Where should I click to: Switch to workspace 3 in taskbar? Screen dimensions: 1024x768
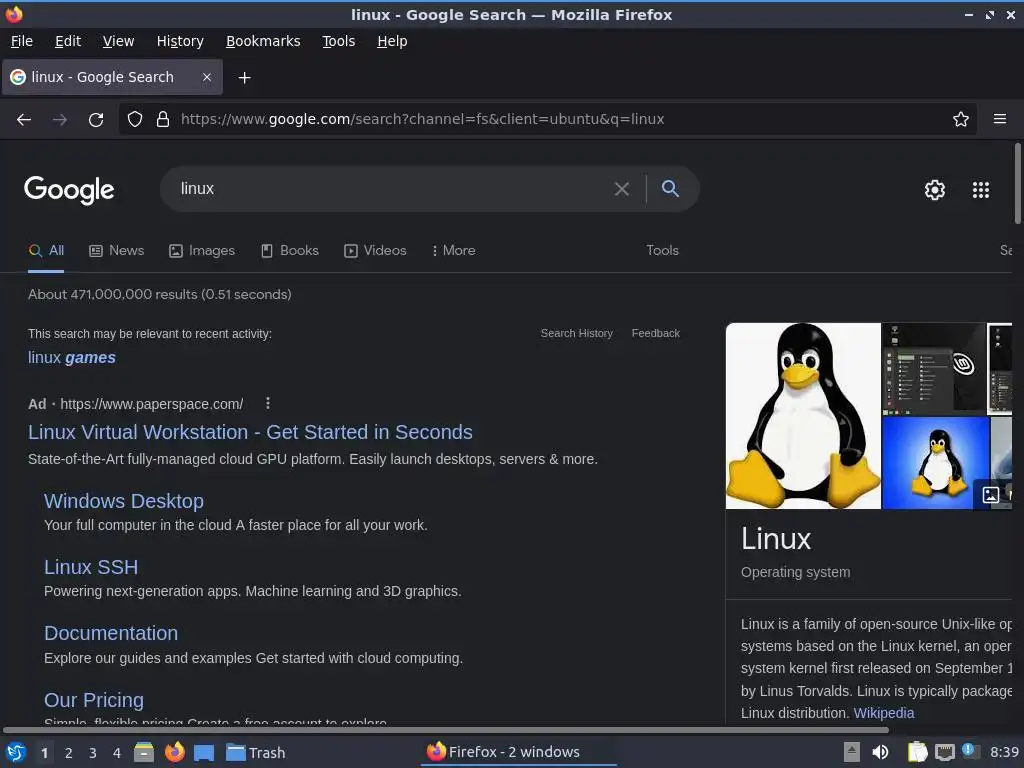pyautogui.click(x=92, y=753)
